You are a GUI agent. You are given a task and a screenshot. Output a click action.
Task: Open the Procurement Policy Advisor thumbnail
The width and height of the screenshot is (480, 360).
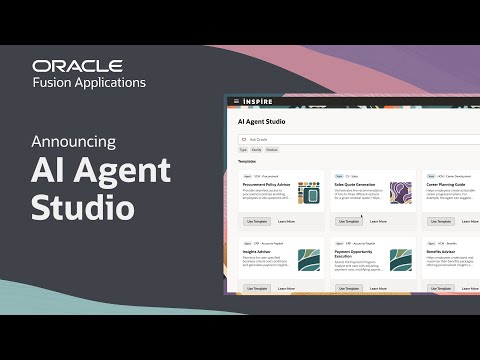click(309, 193)
